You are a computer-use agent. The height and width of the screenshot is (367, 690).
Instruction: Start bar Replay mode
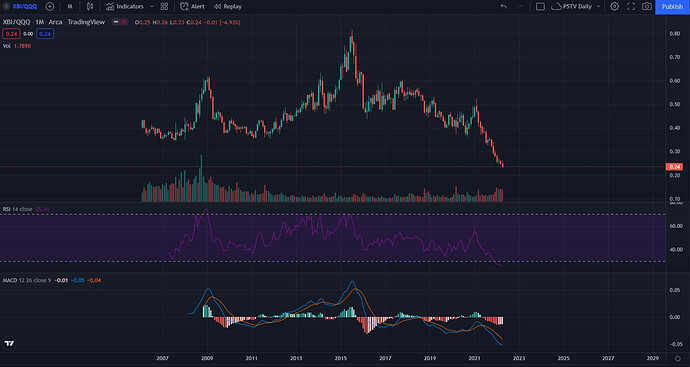click(228, 7)
